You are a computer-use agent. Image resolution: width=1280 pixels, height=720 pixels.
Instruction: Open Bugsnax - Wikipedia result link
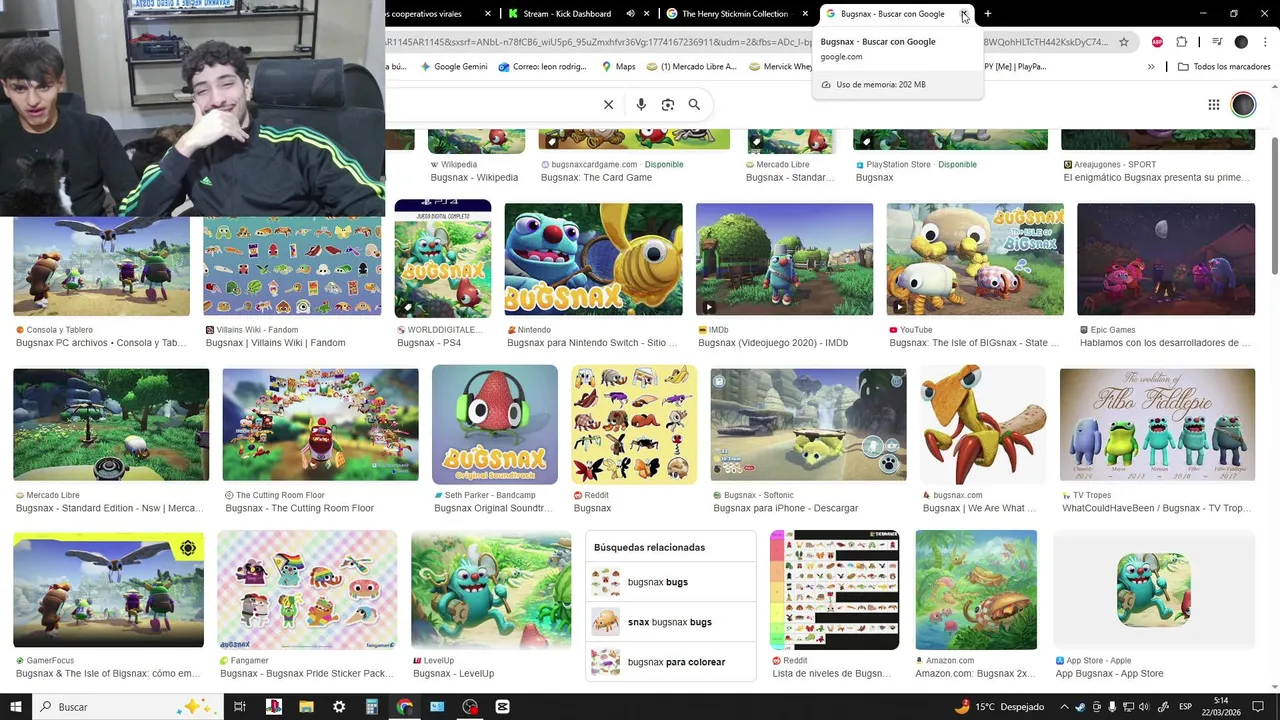[x=474, y=178]
